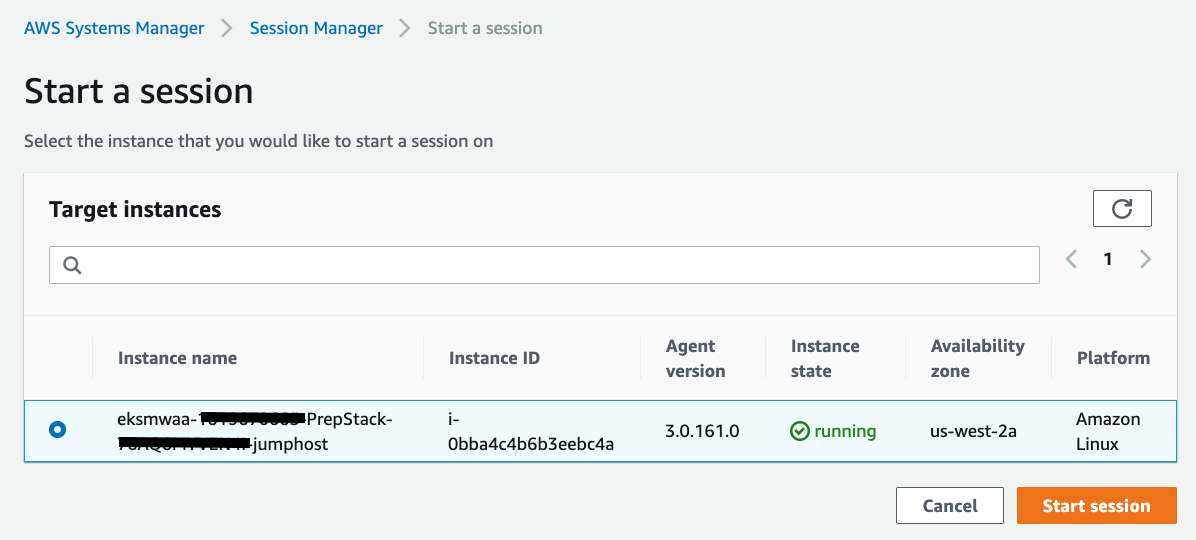Screen dimensions: 1196x540
Task: Click the refresh target instances icon
Action: [1122, 209]
